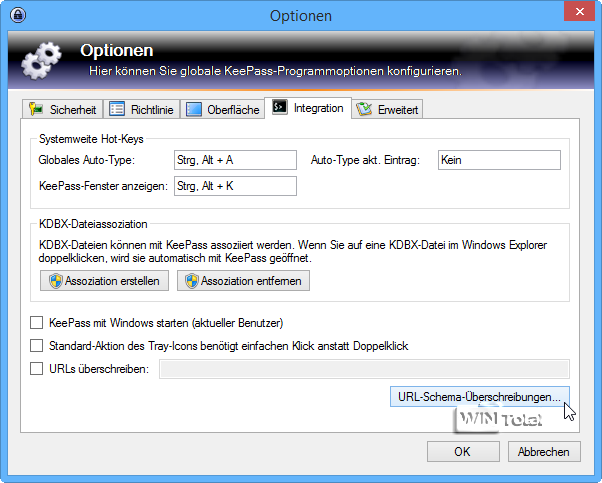Click the Assoziation entfernen button
Viewport: 602px width, 483px height.
point(243,281)
